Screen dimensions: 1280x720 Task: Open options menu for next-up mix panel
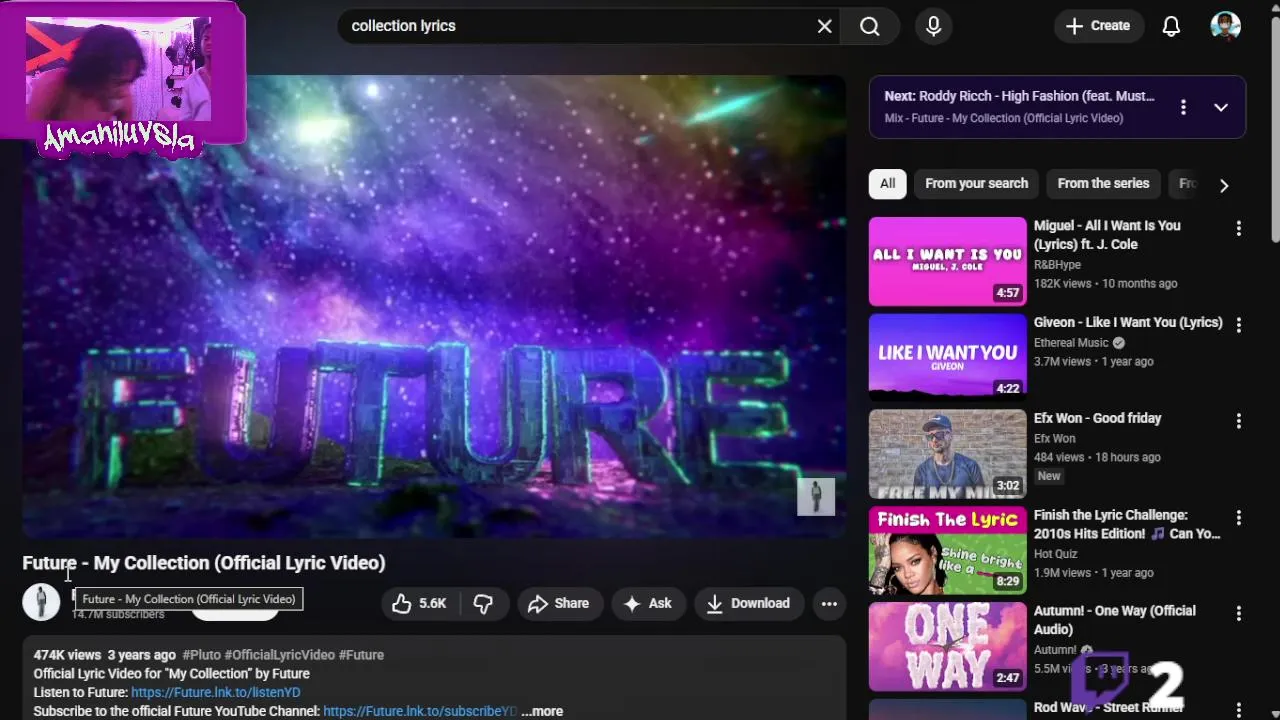pyautogui.click(x=1183, y=107)
